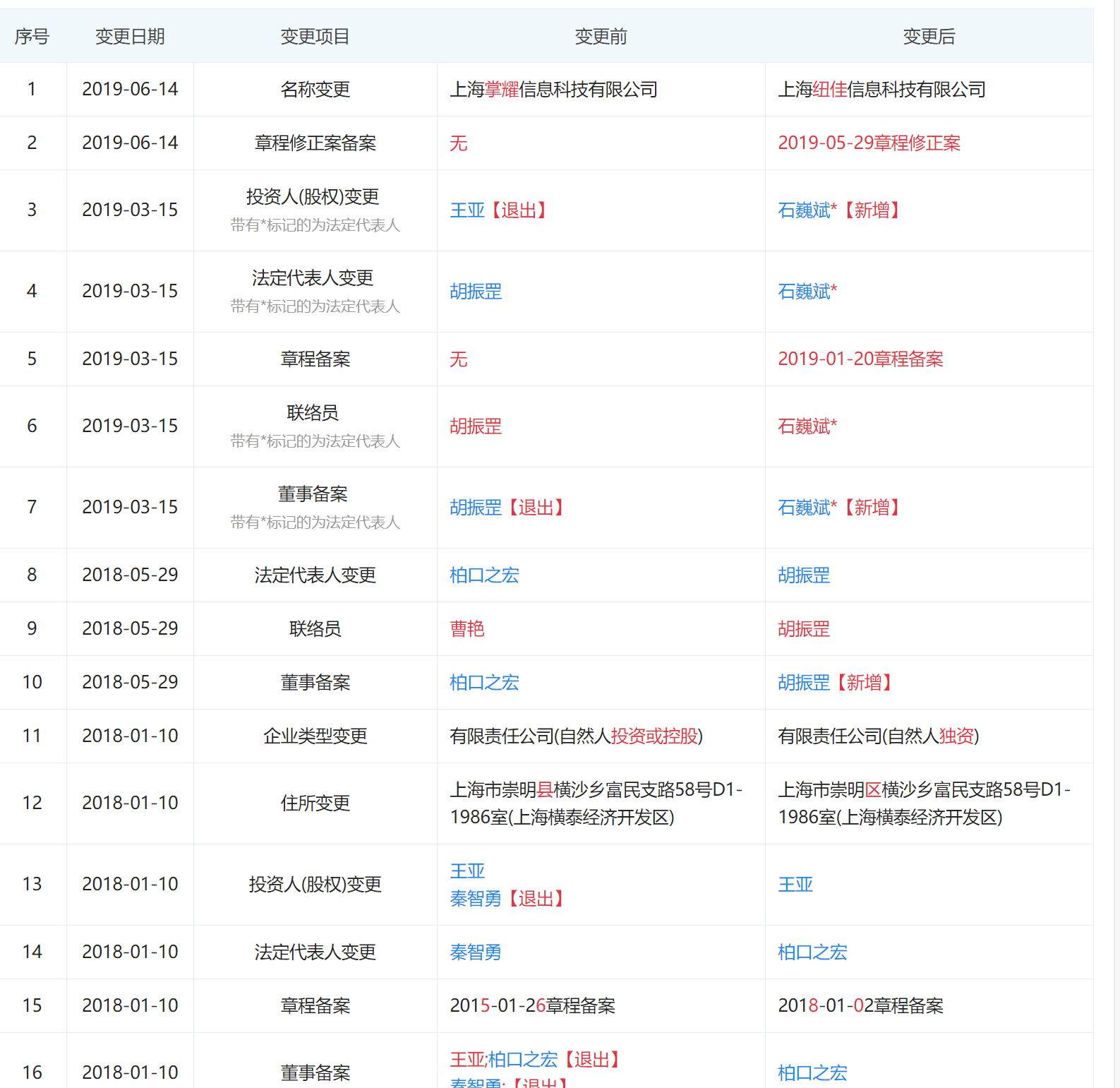Click 企业类型变更 in row 11

click(x=315, y=736)
